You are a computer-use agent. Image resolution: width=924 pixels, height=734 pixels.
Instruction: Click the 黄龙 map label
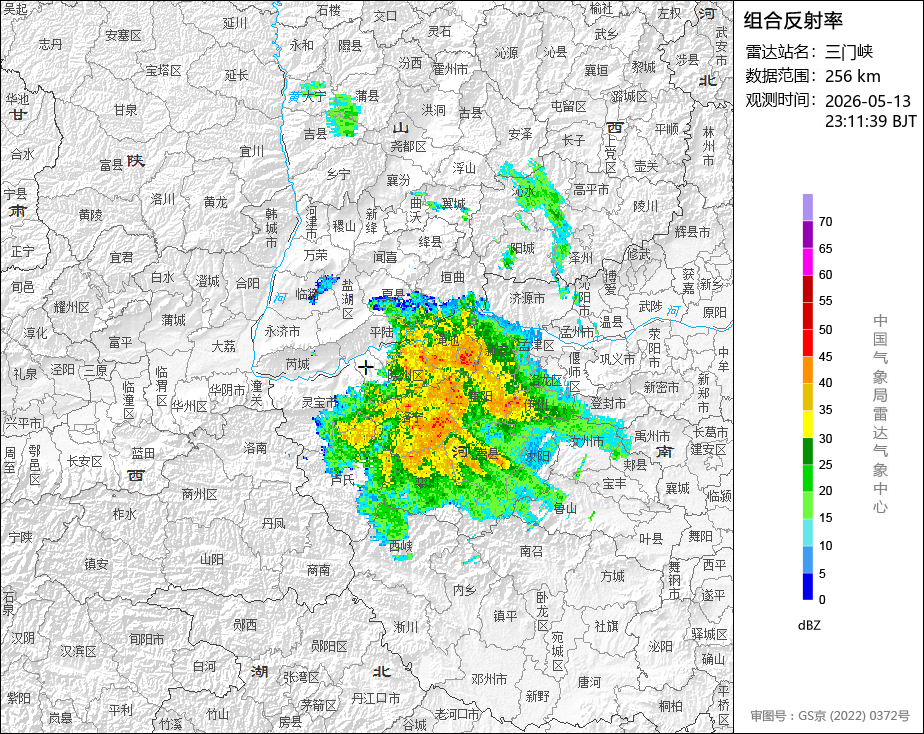click(x=215, y=202)
